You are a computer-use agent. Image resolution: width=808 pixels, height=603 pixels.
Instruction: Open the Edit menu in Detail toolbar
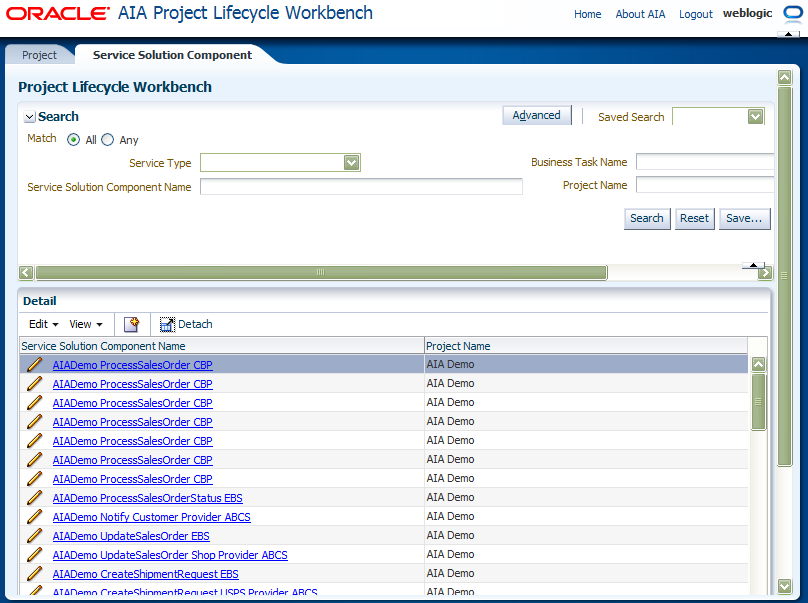[x=44, y=324]
